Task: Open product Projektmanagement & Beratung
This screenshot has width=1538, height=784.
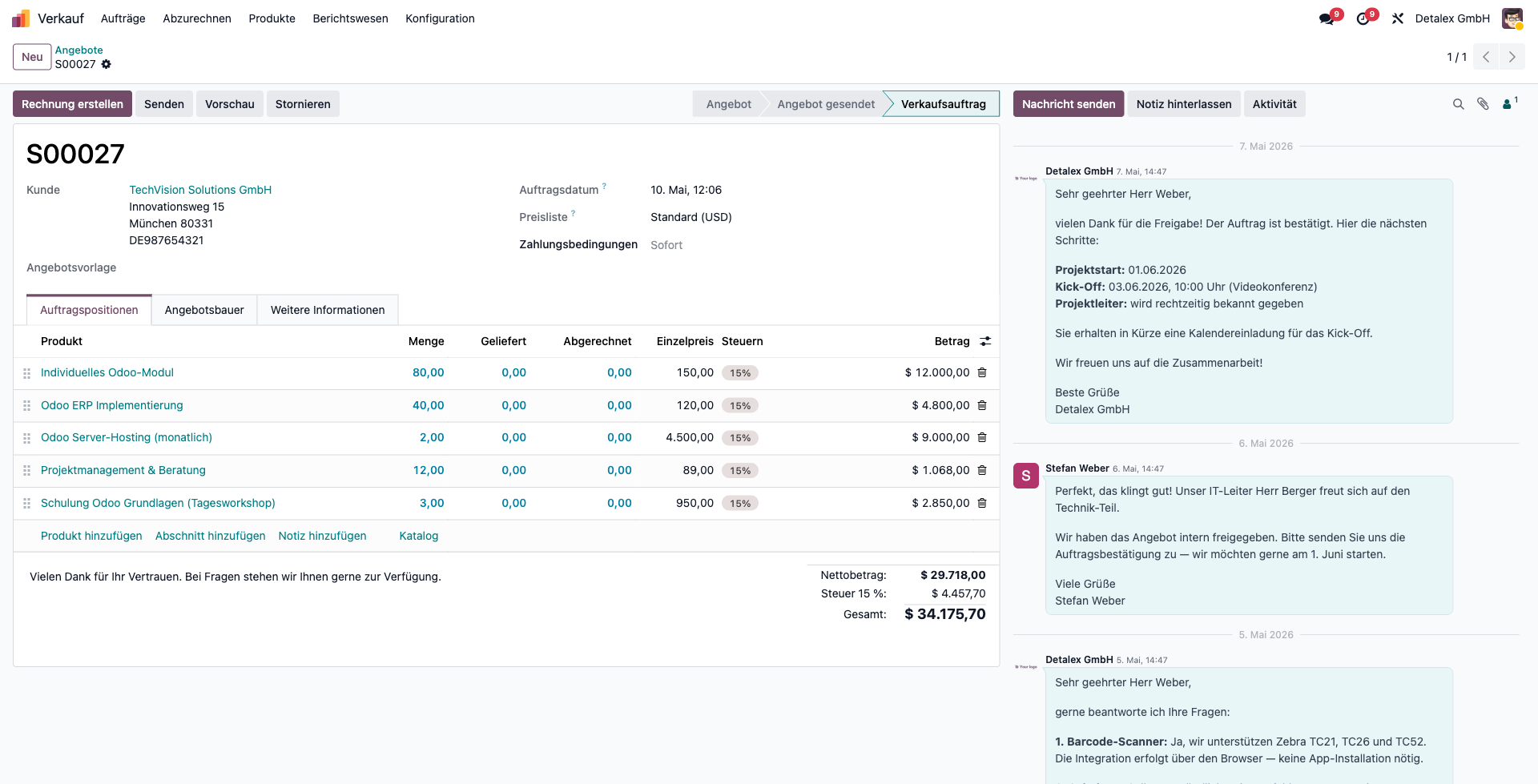Action: pyautogui.click(x=123, y=470)
